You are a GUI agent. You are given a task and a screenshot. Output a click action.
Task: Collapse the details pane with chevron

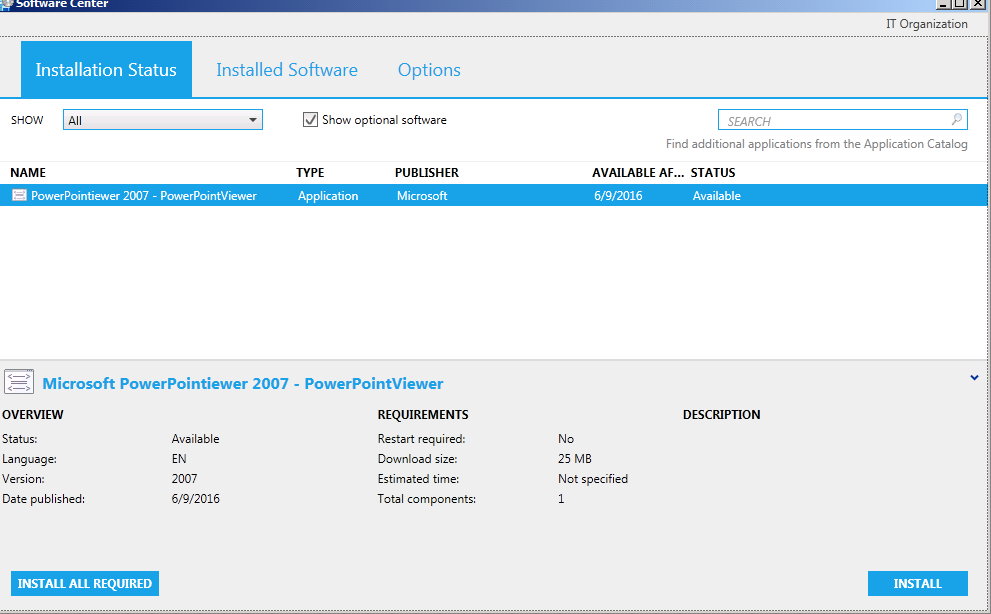pyautogui.click(x=974, y=378)
